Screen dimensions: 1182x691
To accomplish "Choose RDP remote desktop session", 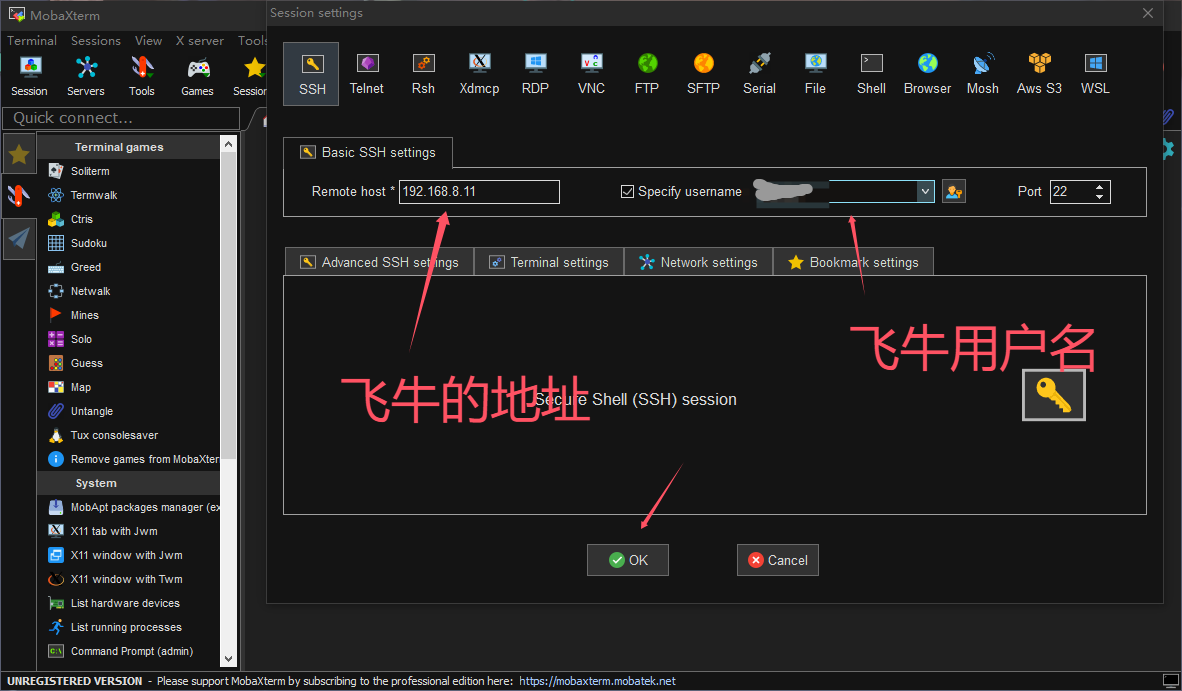I will pyautogui.click(x=535, y=74).
